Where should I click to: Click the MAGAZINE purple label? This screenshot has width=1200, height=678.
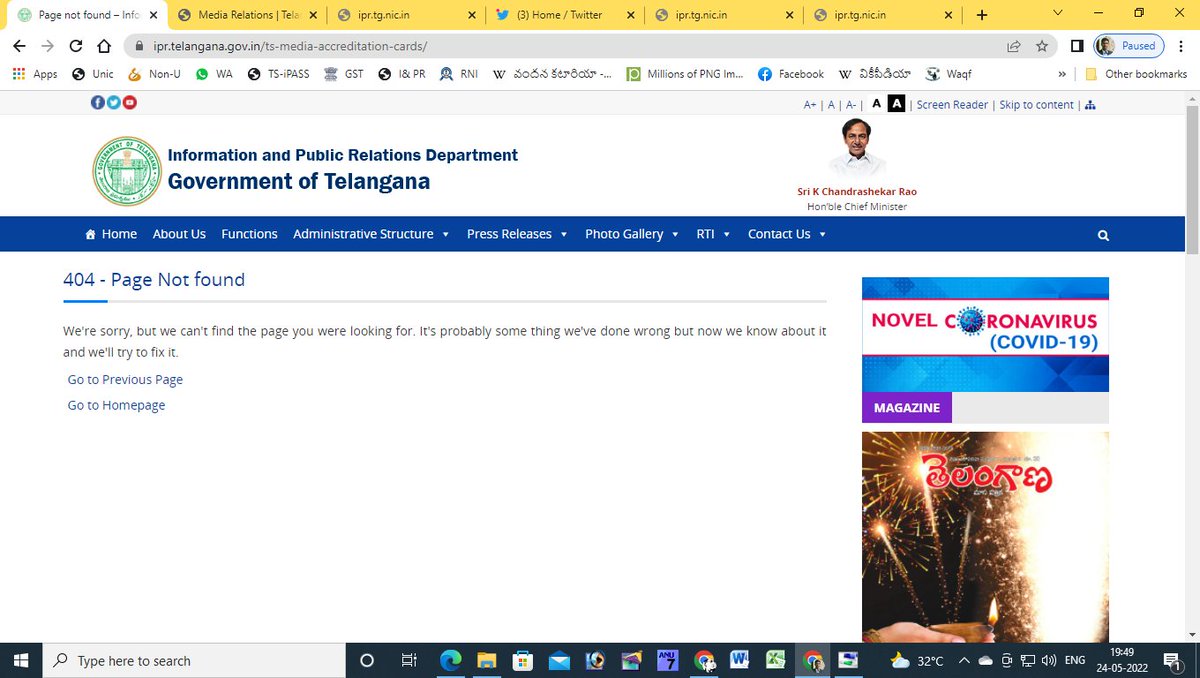(906, 408)
